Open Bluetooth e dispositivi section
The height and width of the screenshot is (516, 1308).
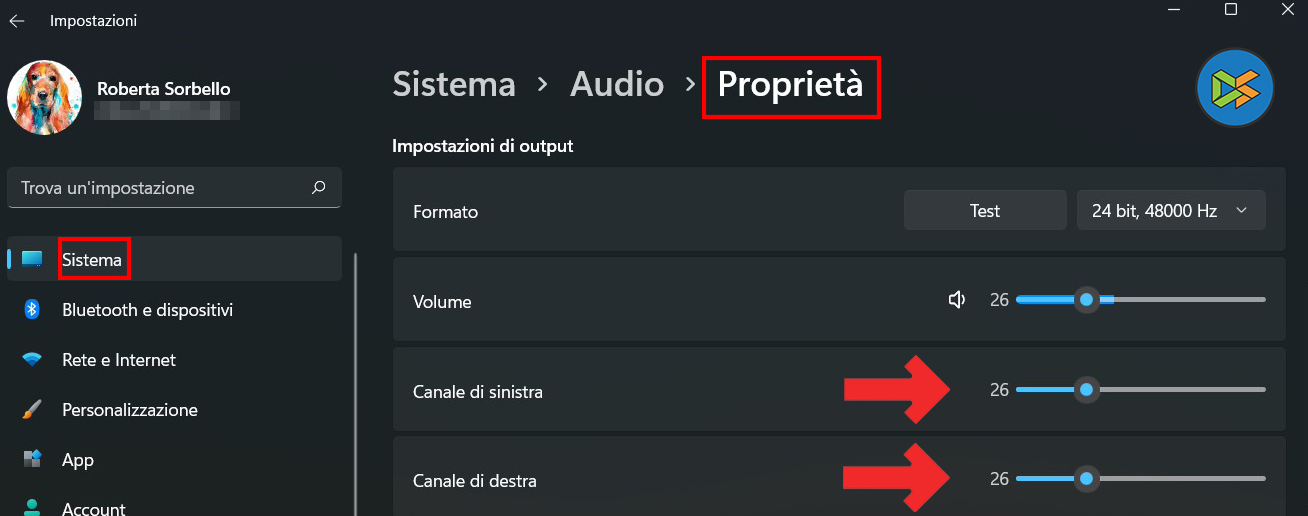tap(147, 310)
